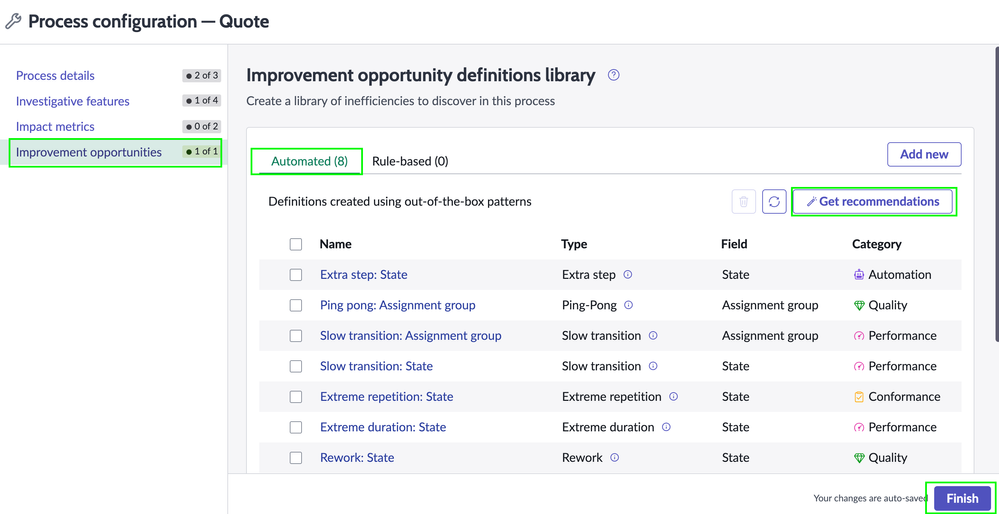
Task: Open help icon beside library title
Action: 614,75
